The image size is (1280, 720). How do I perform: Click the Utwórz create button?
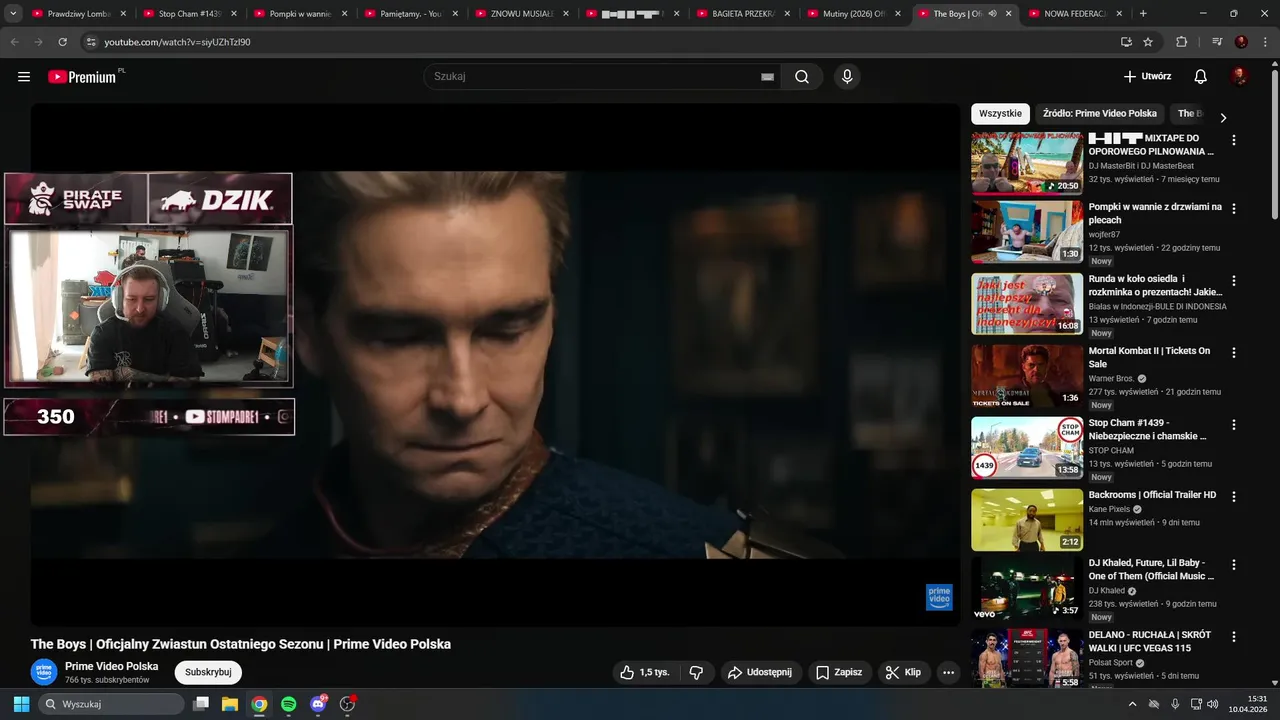(x=1147, y=77)
